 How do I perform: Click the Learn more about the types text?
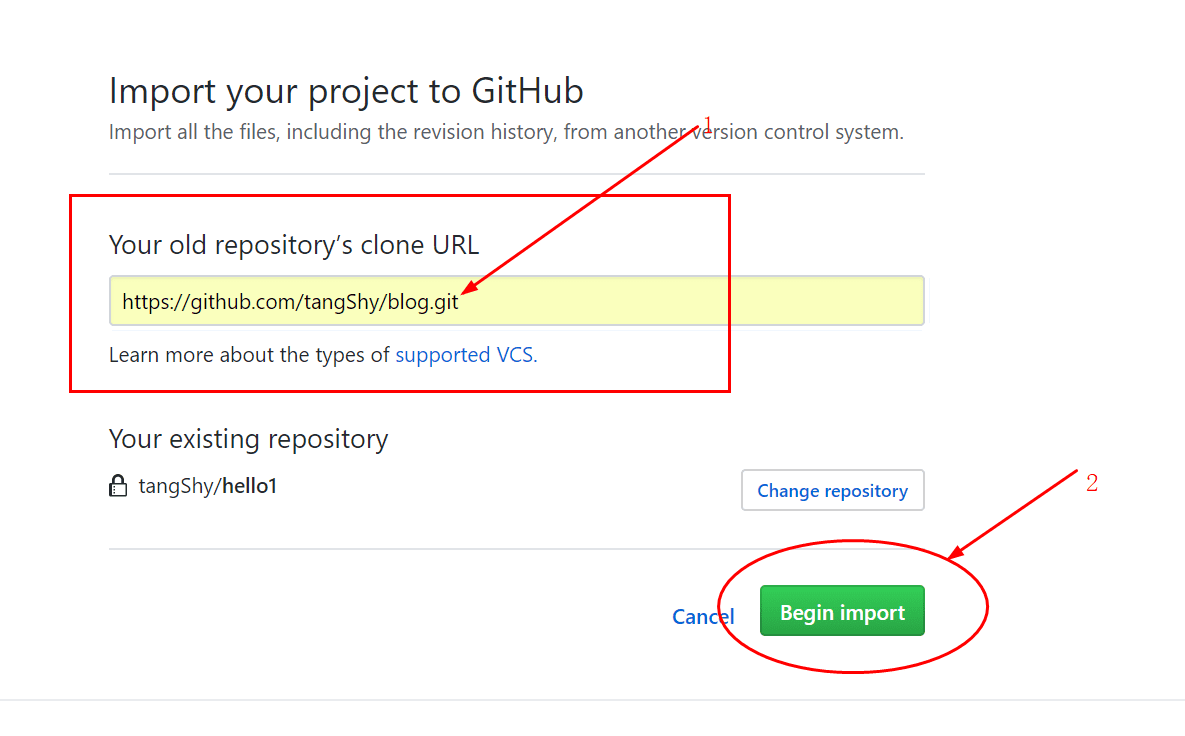pyautogui.click(x=250, y=355)
